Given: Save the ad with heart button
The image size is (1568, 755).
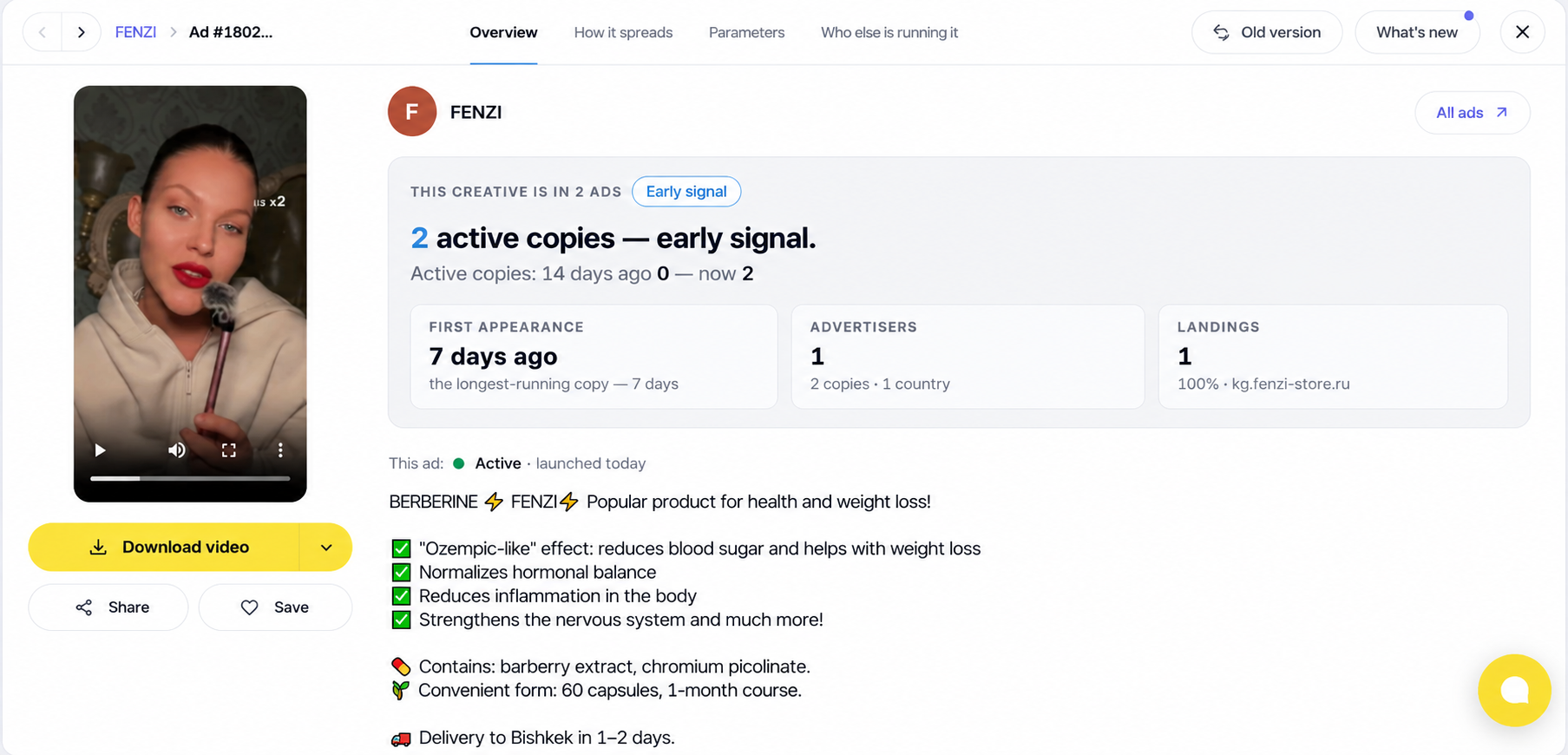Looking at the screenshot, I should [275, 607].
